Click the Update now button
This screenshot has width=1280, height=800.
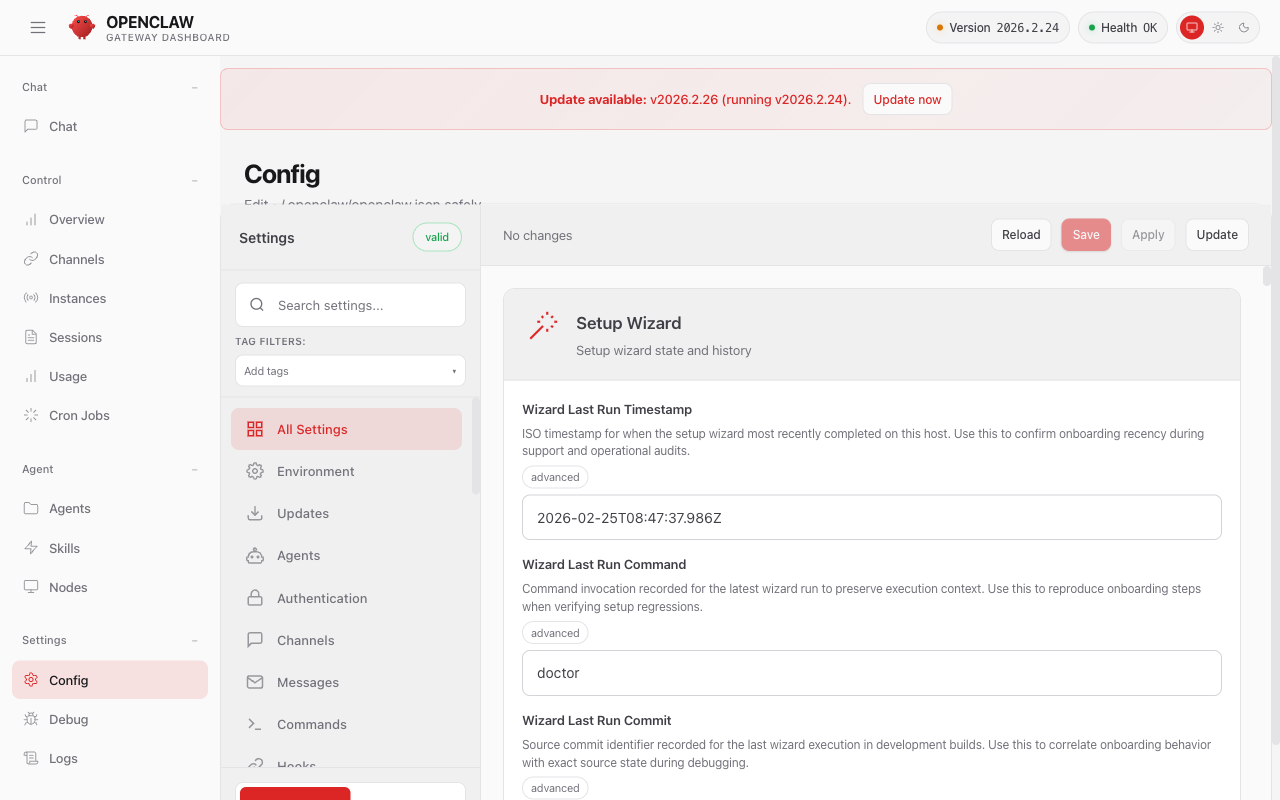click(907, 99)
